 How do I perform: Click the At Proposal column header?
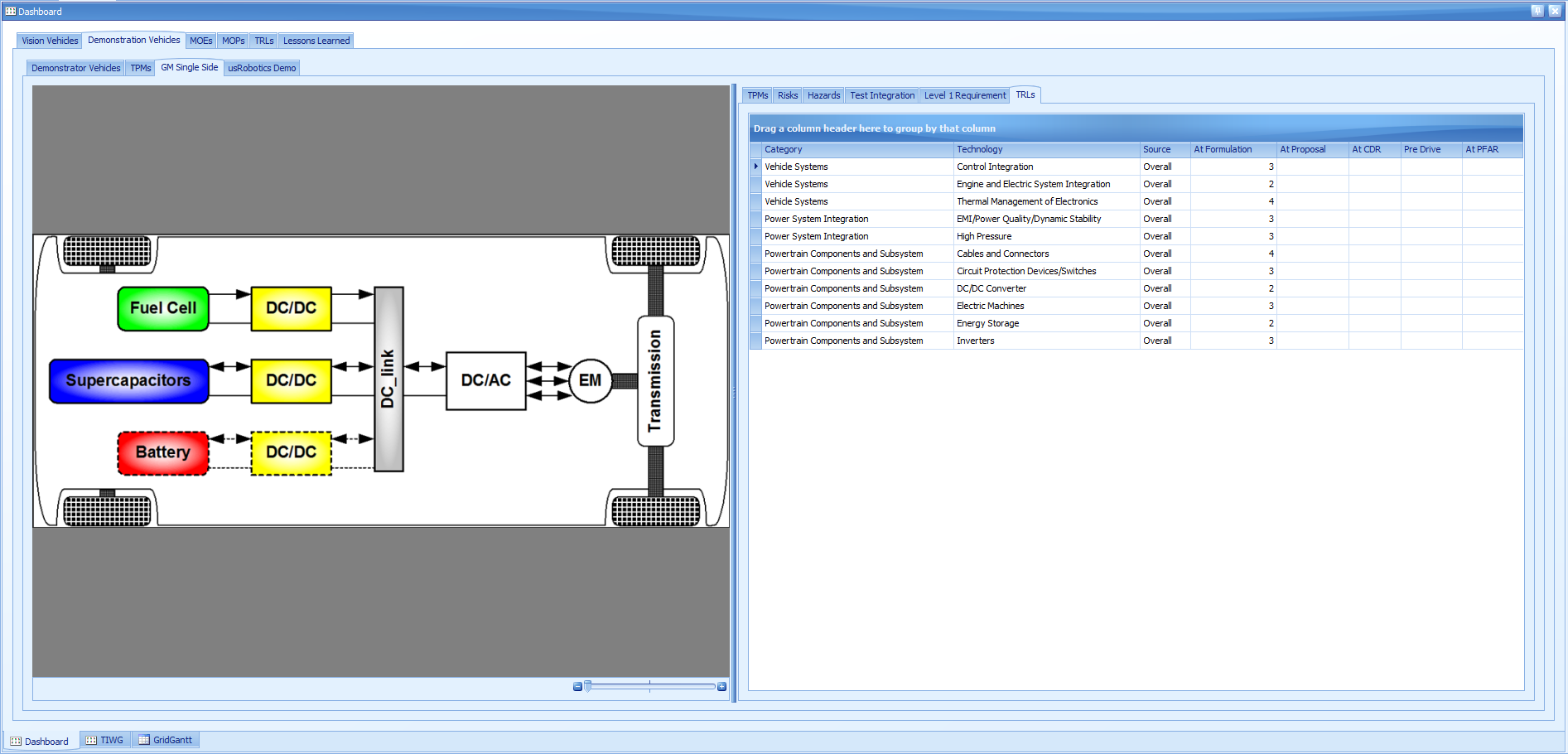click(1313, 150)
